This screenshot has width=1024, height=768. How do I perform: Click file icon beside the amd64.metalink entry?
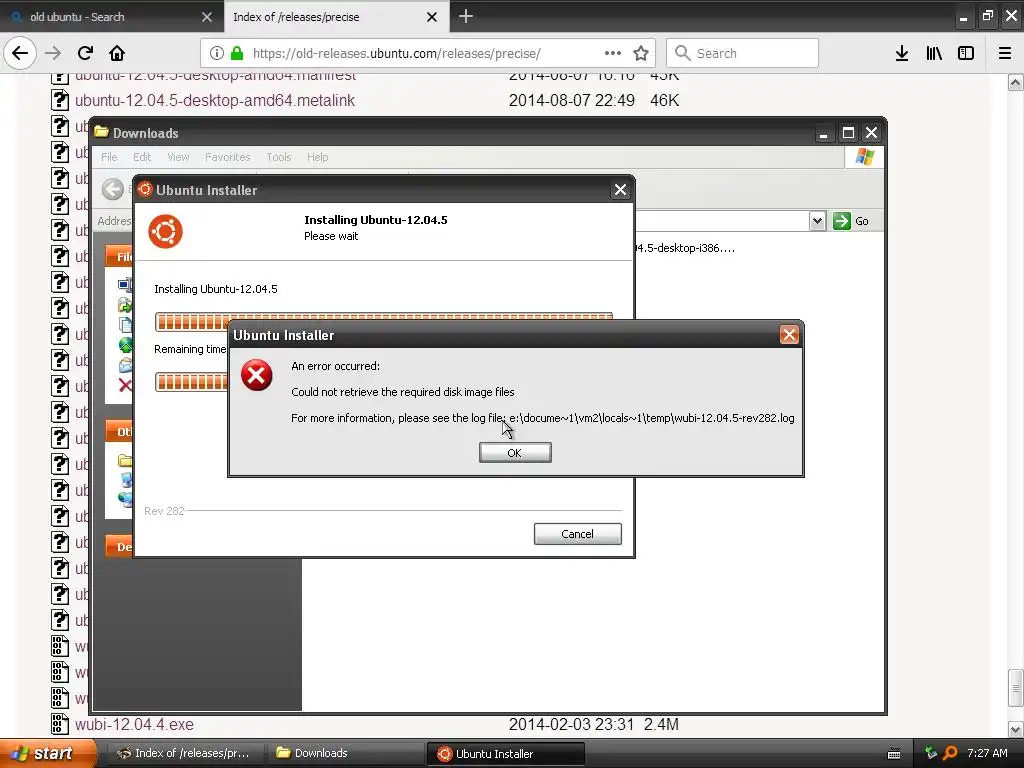tap(59, 100)
